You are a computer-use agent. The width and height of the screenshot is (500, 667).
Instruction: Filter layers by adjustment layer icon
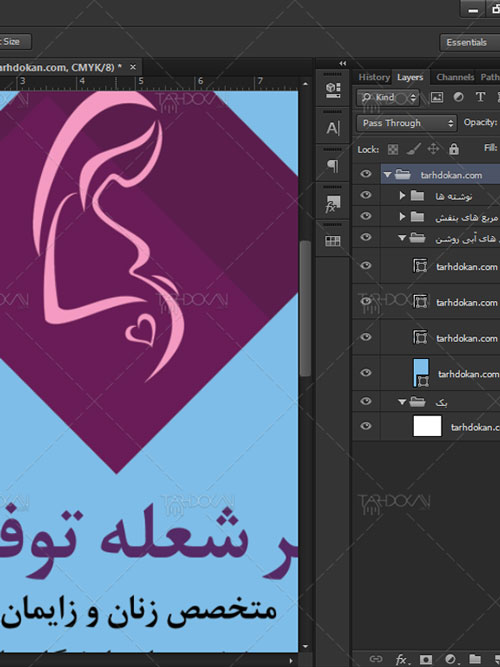click(x=458, y=97)
